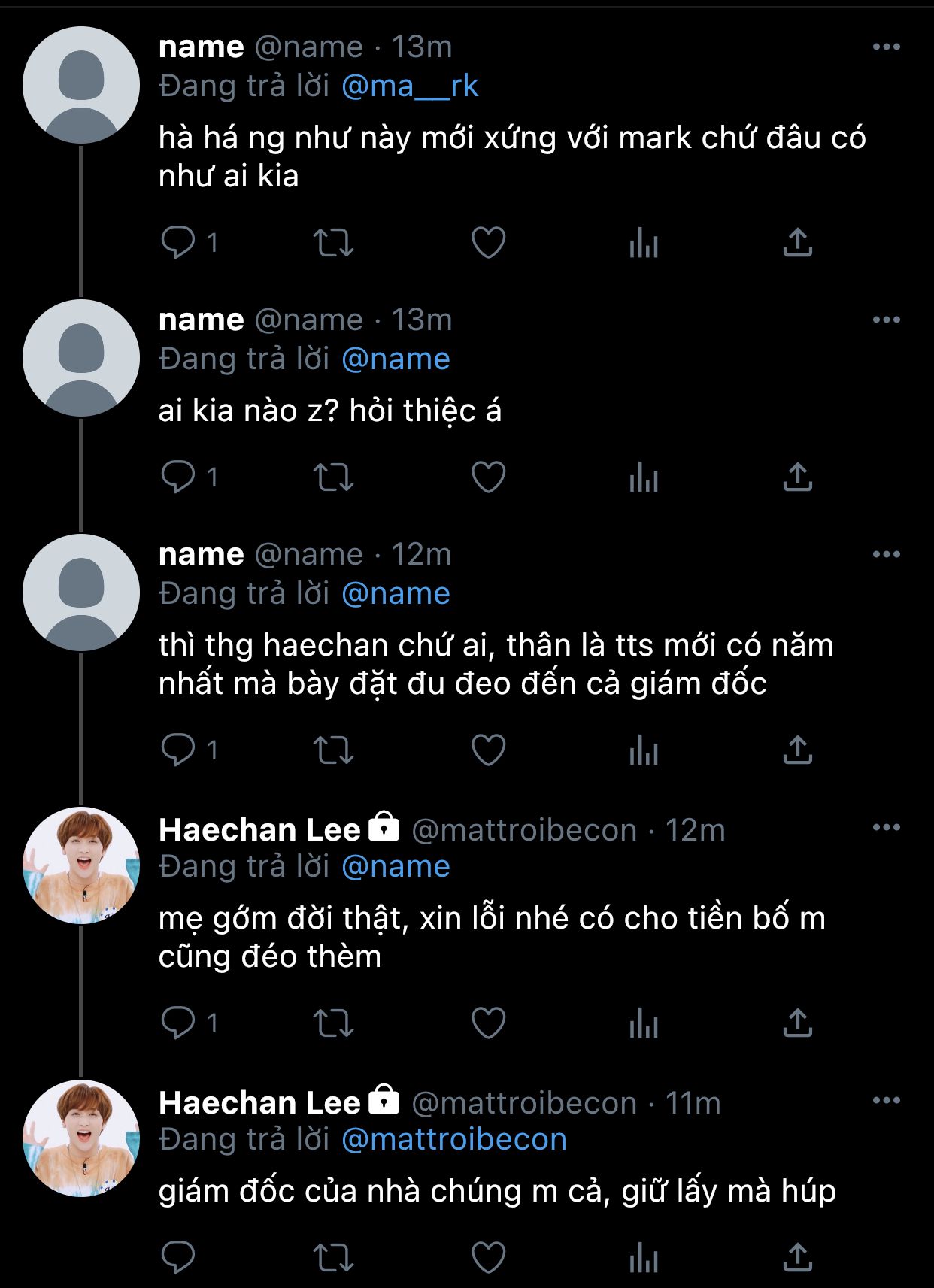Image resolution: width=934 pixels, height=1288 pixels.
Task: View analytics of "mẹ gớm đời thật" tweet
Action: (644, 1023)
